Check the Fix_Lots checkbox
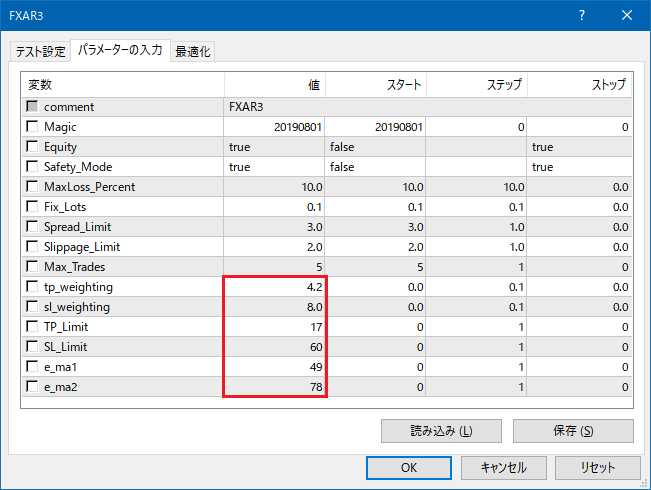This screenshot has width=651, height=490. (x=32, y=206)
